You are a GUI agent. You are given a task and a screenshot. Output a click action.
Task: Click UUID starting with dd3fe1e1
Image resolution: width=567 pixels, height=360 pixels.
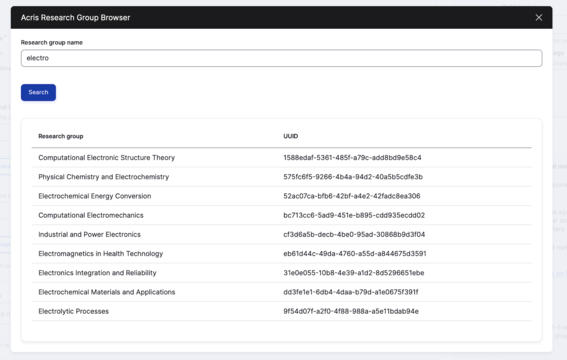351,292
